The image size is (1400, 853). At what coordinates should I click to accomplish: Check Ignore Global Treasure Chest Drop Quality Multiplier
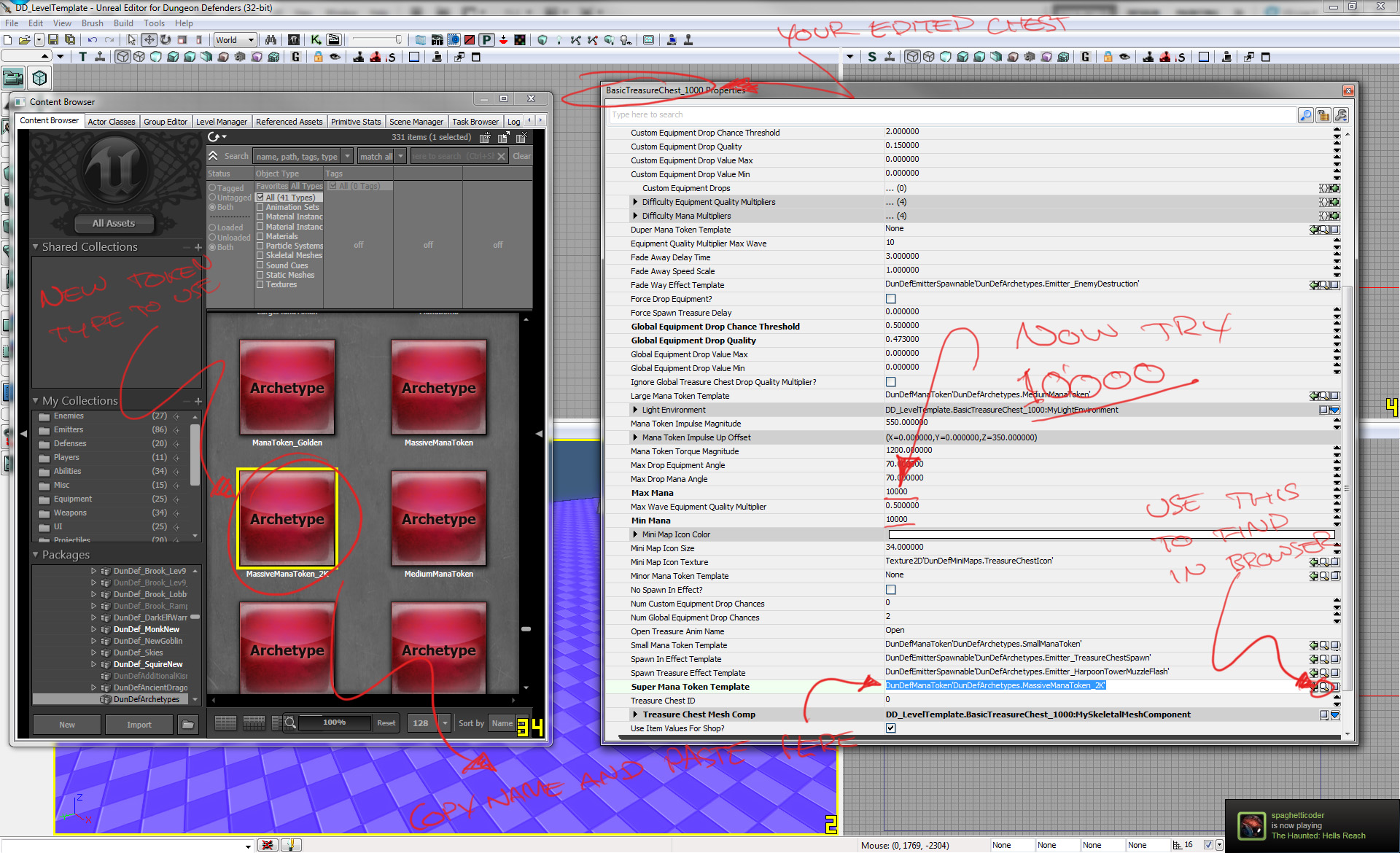(x=890, y=382)
